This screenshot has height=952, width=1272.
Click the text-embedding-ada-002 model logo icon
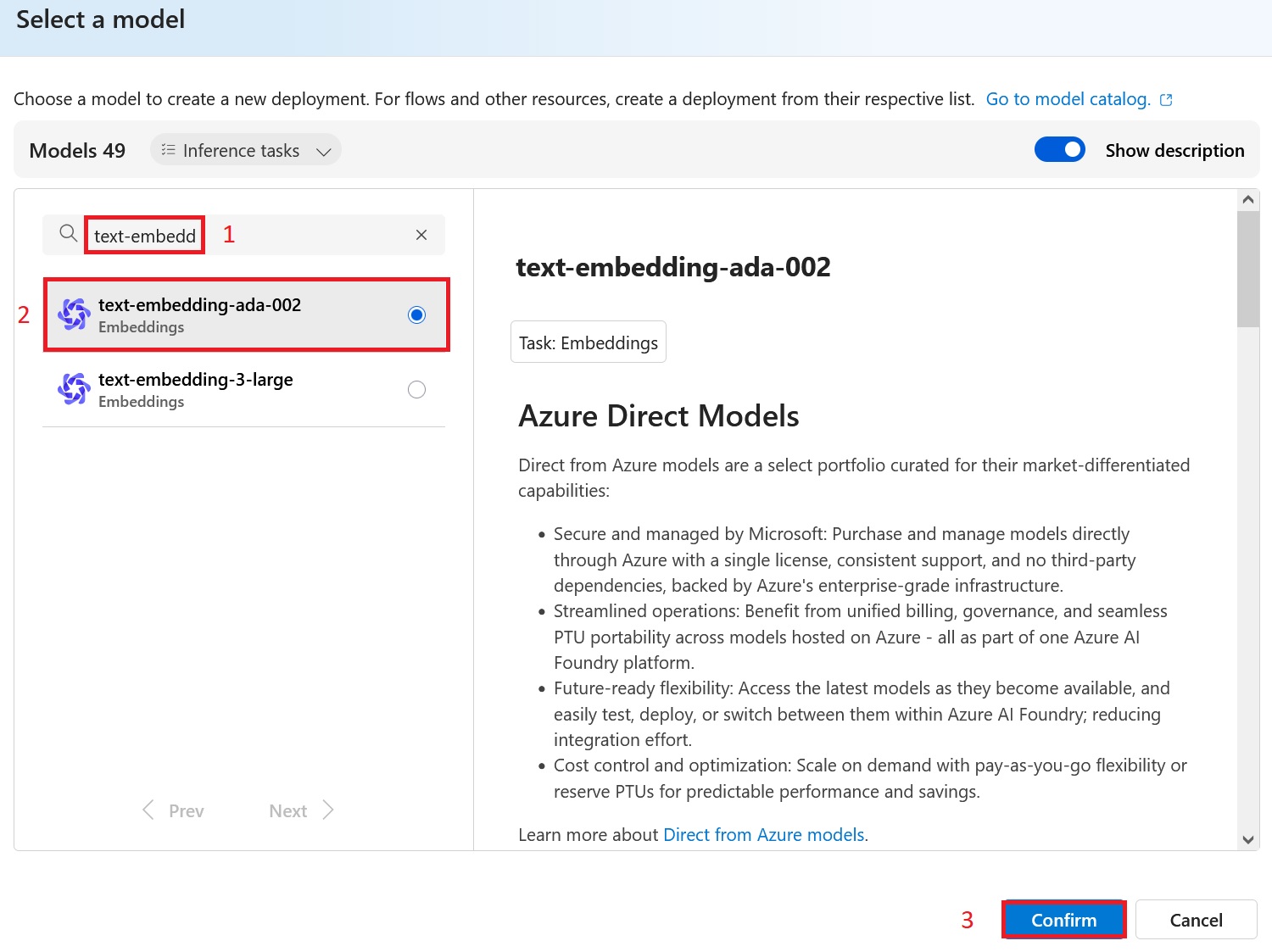(x=74, y=315)
